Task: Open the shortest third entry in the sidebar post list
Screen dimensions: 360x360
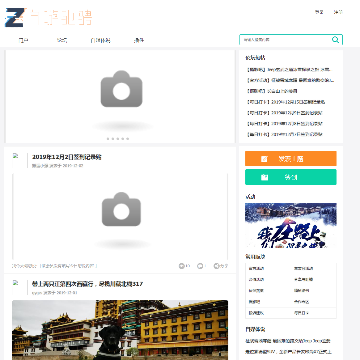Action: pos(272,91)
